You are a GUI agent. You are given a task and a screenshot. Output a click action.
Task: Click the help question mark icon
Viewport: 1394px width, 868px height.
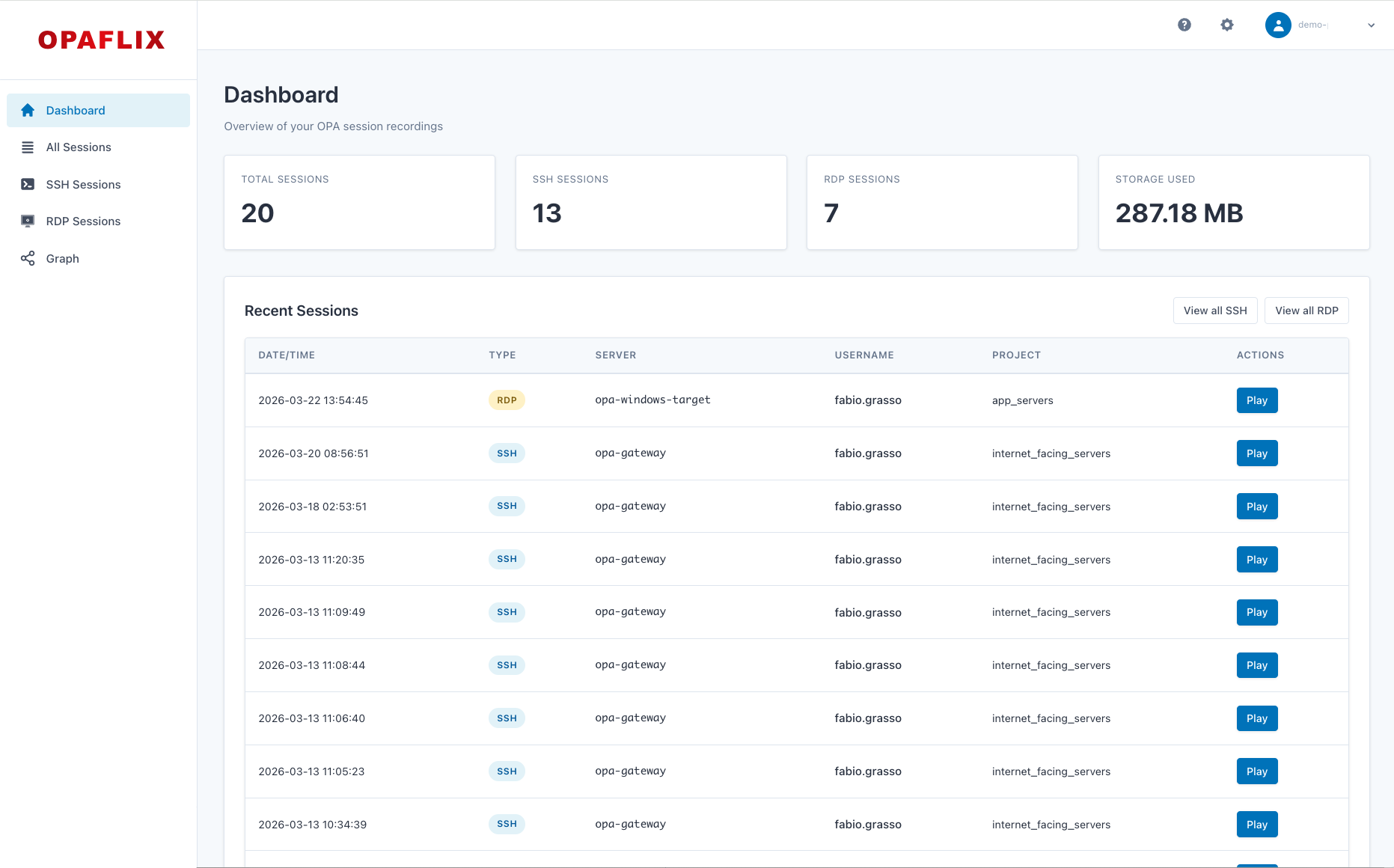click(1184, 25)
